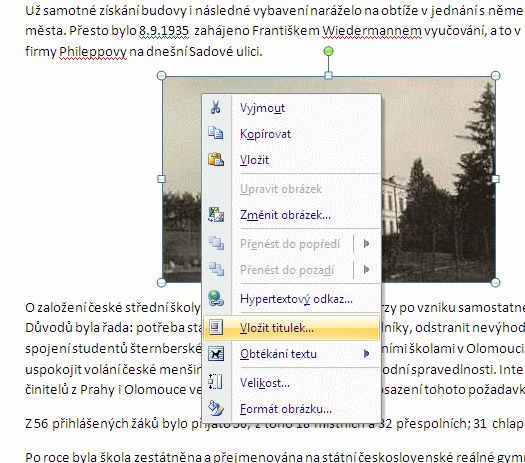Click the Kopírovat copy icon
This screenshot has width=525, height=463.
coord(216,133)
